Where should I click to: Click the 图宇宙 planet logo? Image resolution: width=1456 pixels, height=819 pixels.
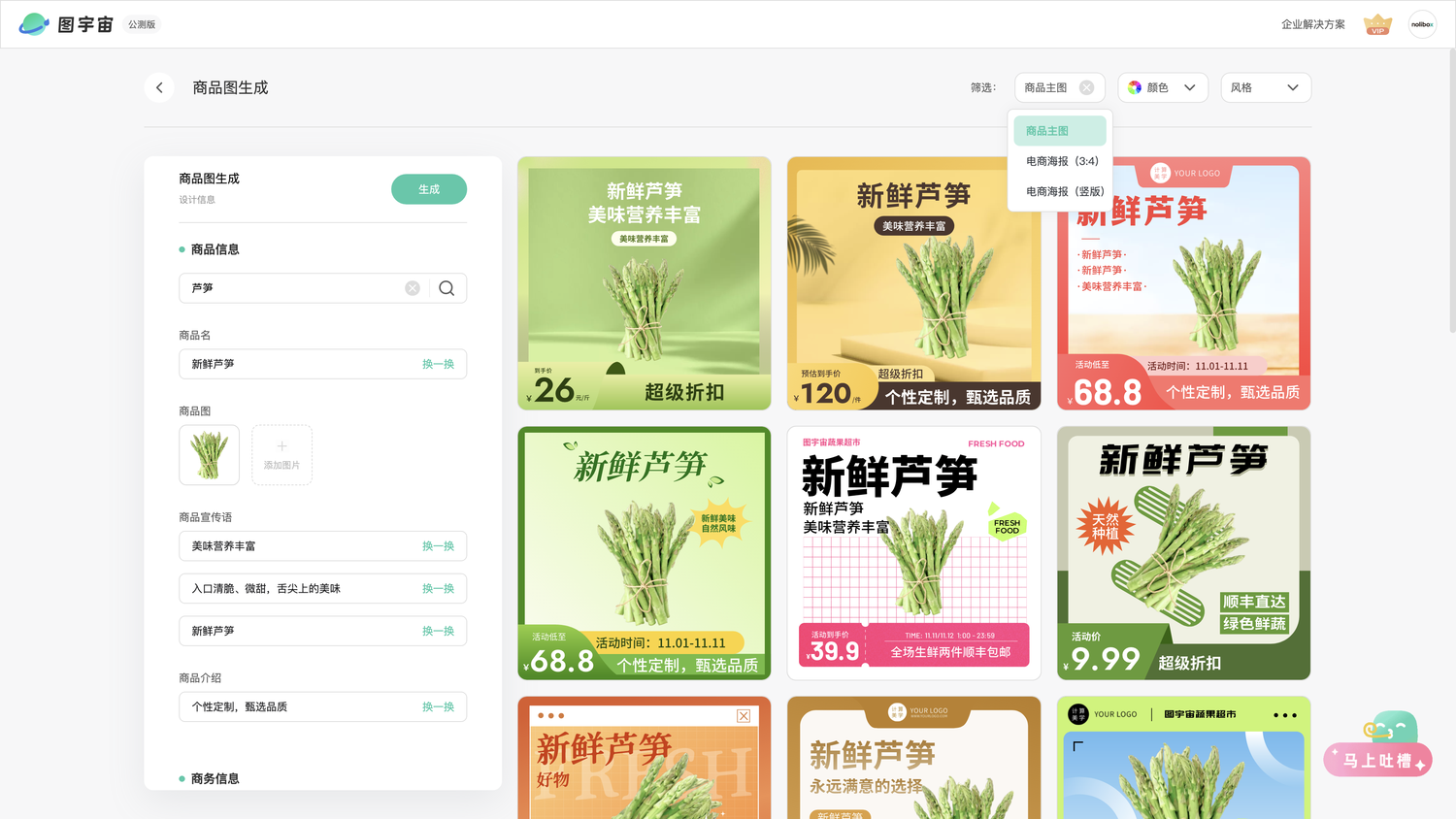34,24
